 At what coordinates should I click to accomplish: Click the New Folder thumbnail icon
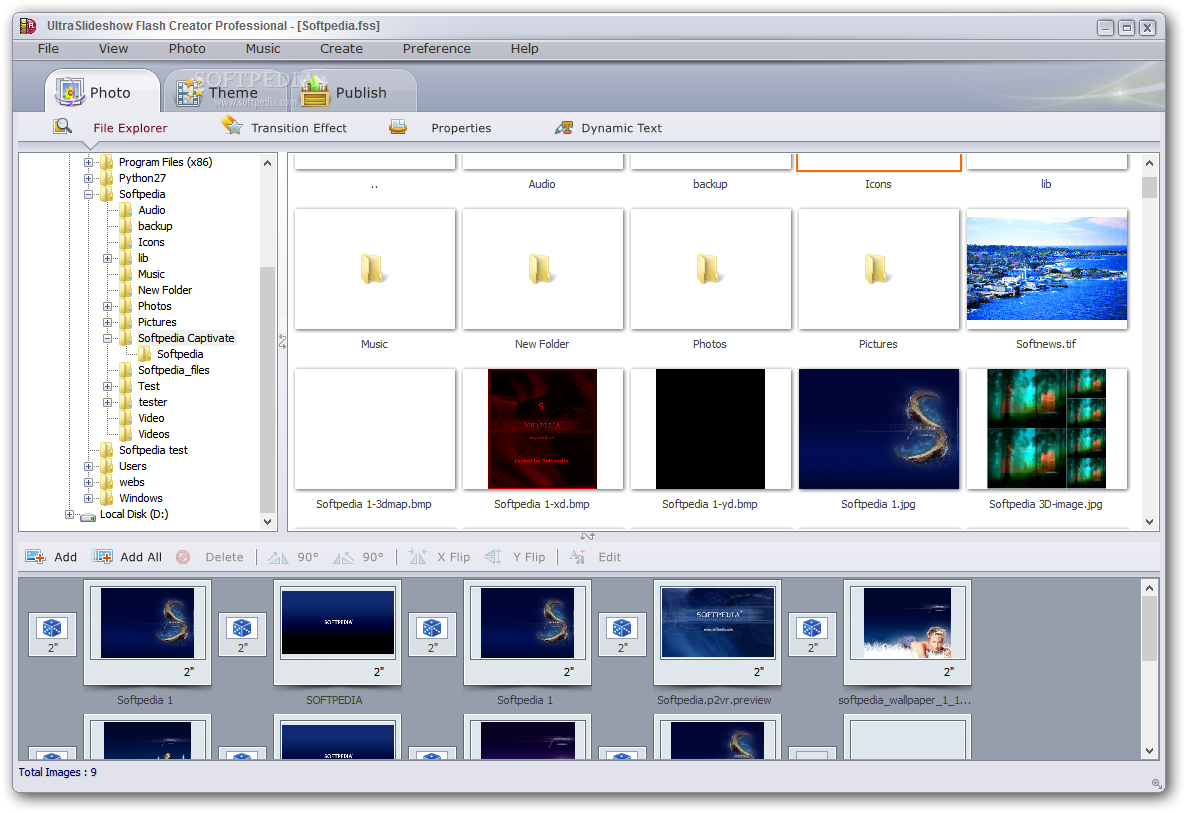[542, 268]
